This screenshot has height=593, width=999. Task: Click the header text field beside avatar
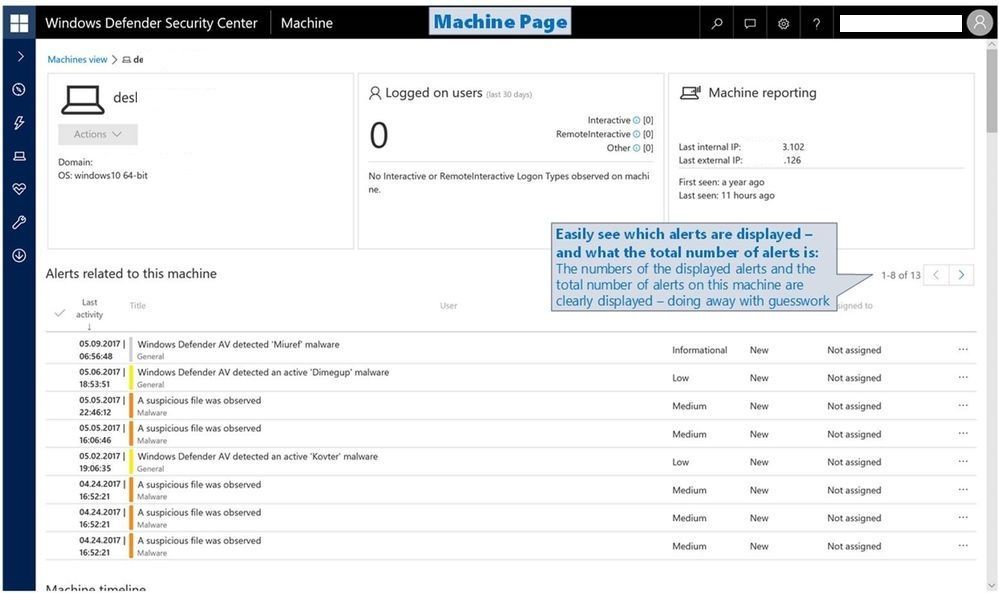(900, 24)
